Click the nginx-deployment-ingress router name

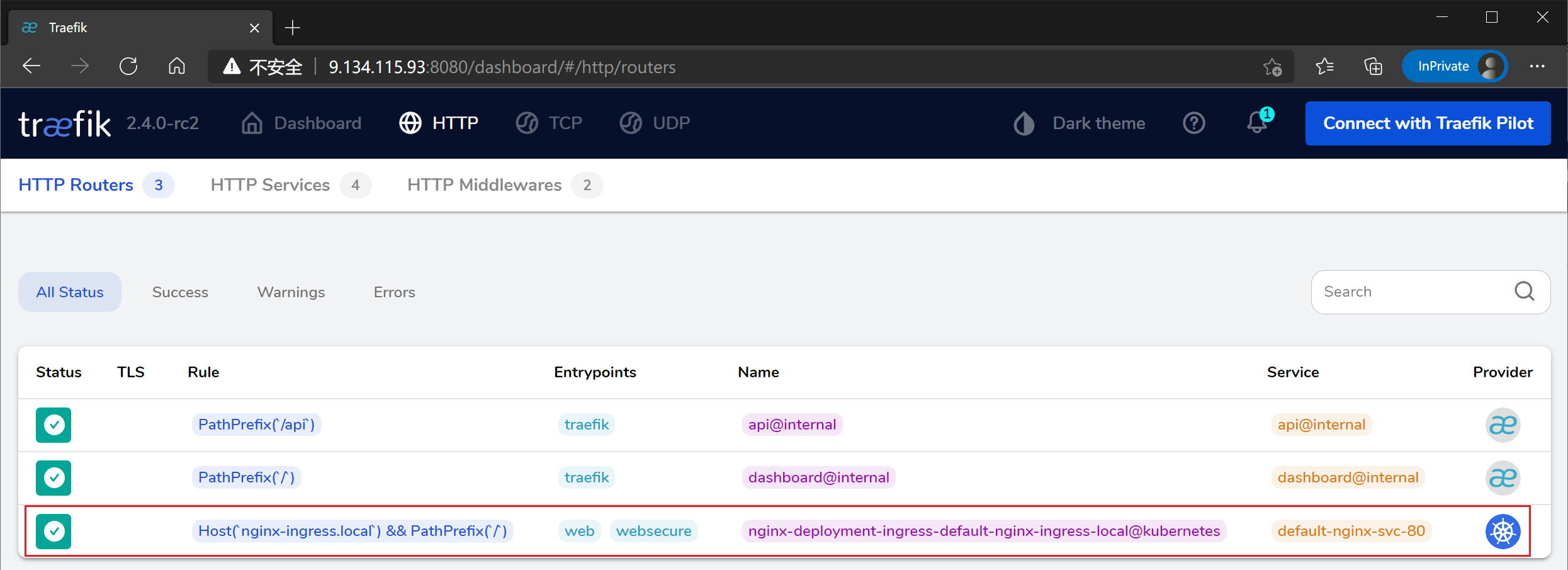(984, 531)
